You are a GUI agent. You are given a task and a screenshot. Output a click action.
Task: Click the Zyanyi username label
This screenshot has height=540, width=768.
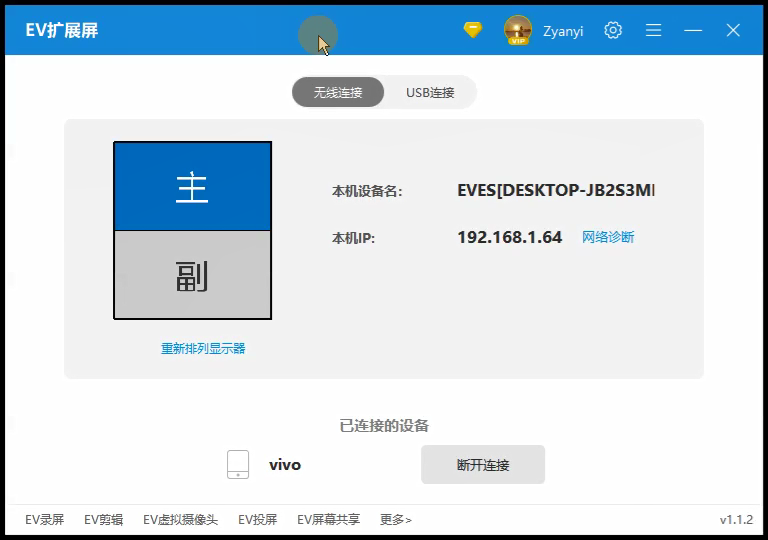(x=563, y=31)
